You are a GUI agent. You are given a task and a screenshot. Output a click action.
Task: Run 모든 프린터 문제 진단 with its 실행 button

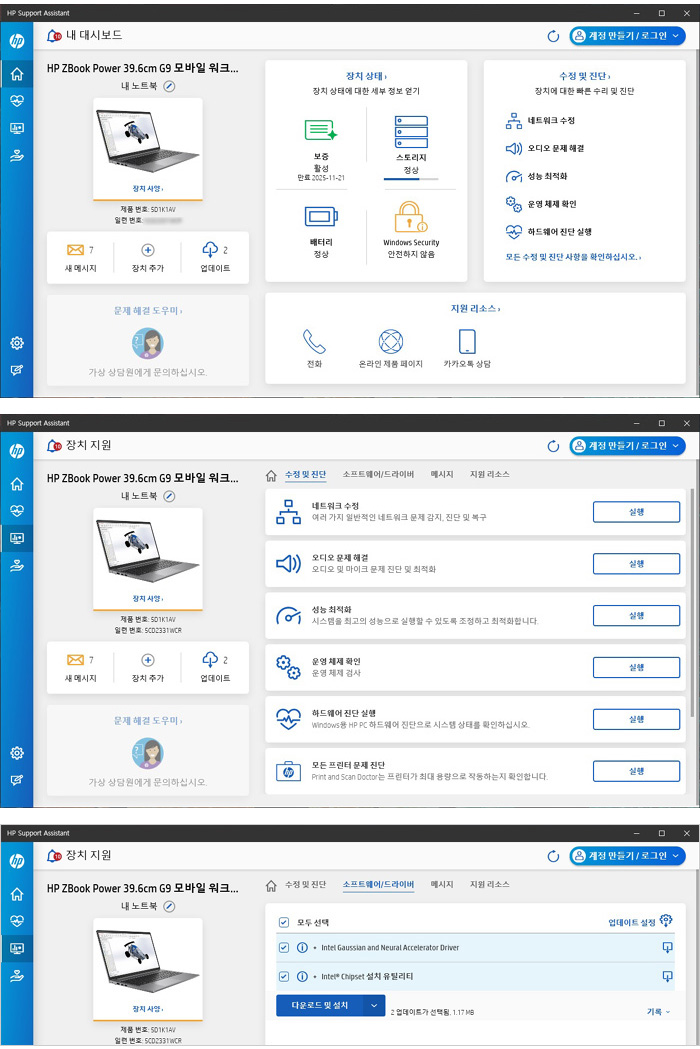pos(636,771)
